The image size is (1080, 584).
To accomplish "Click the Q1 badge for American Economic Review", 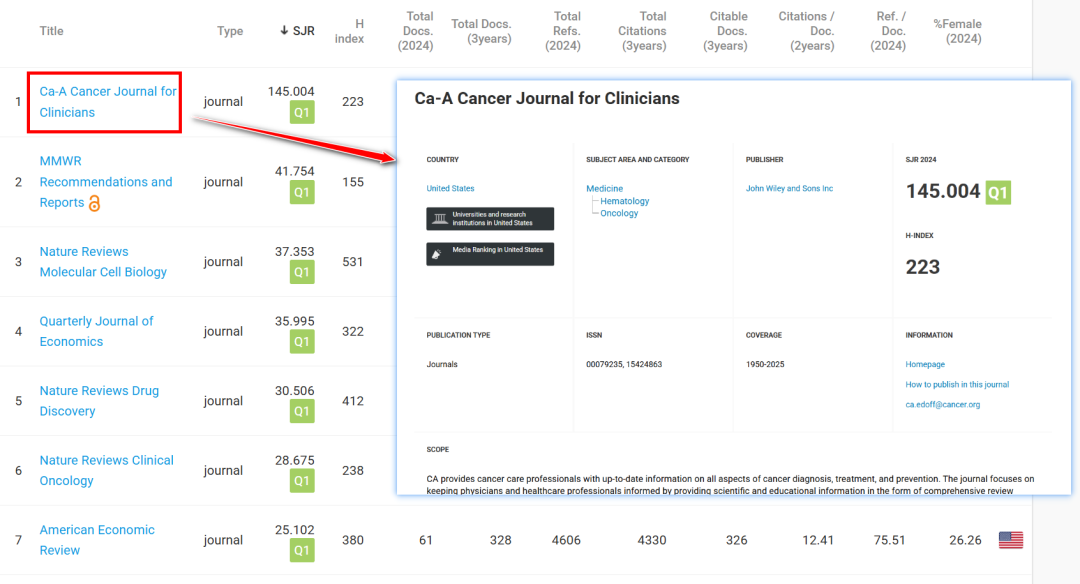I will tap(302, 551).
